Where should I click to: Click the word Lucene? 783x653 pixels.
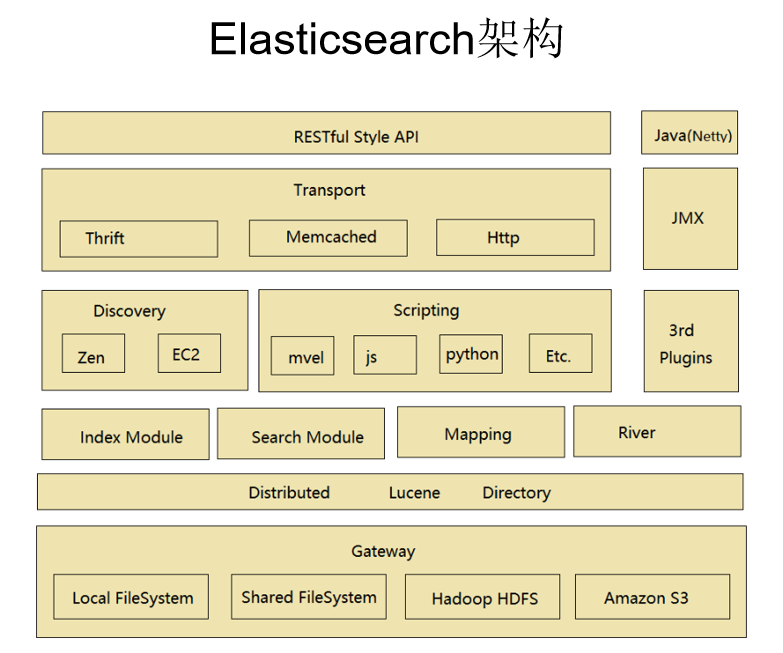coord(414,493)
